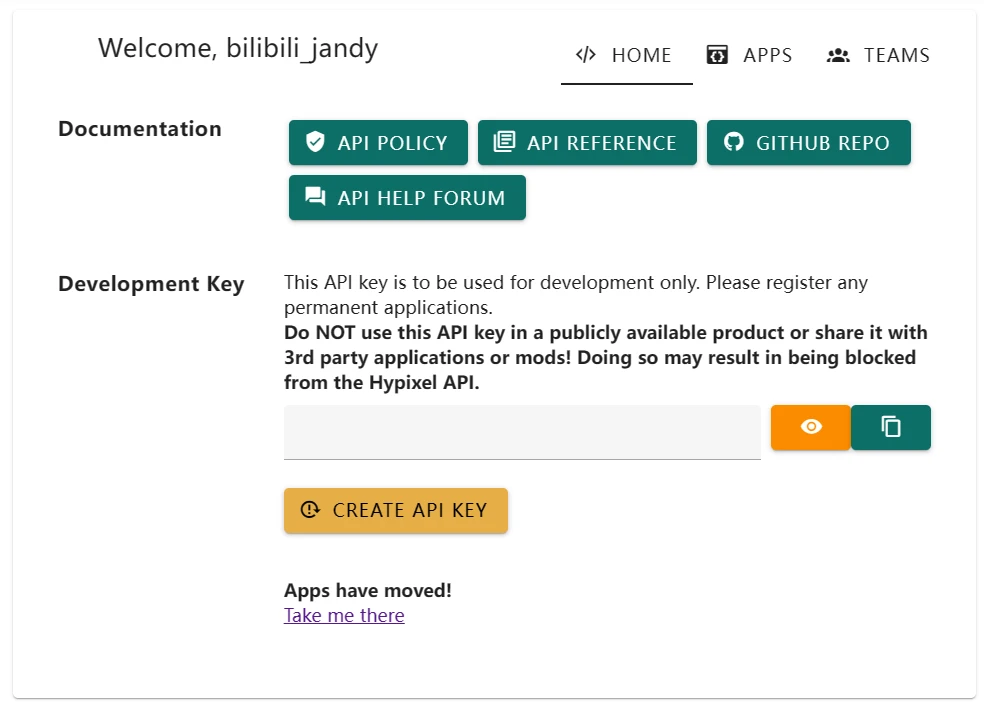Click the shield icon on API Policy
Image resolution: width=984 pixels, height=727 pixels.
coord(316,142)
